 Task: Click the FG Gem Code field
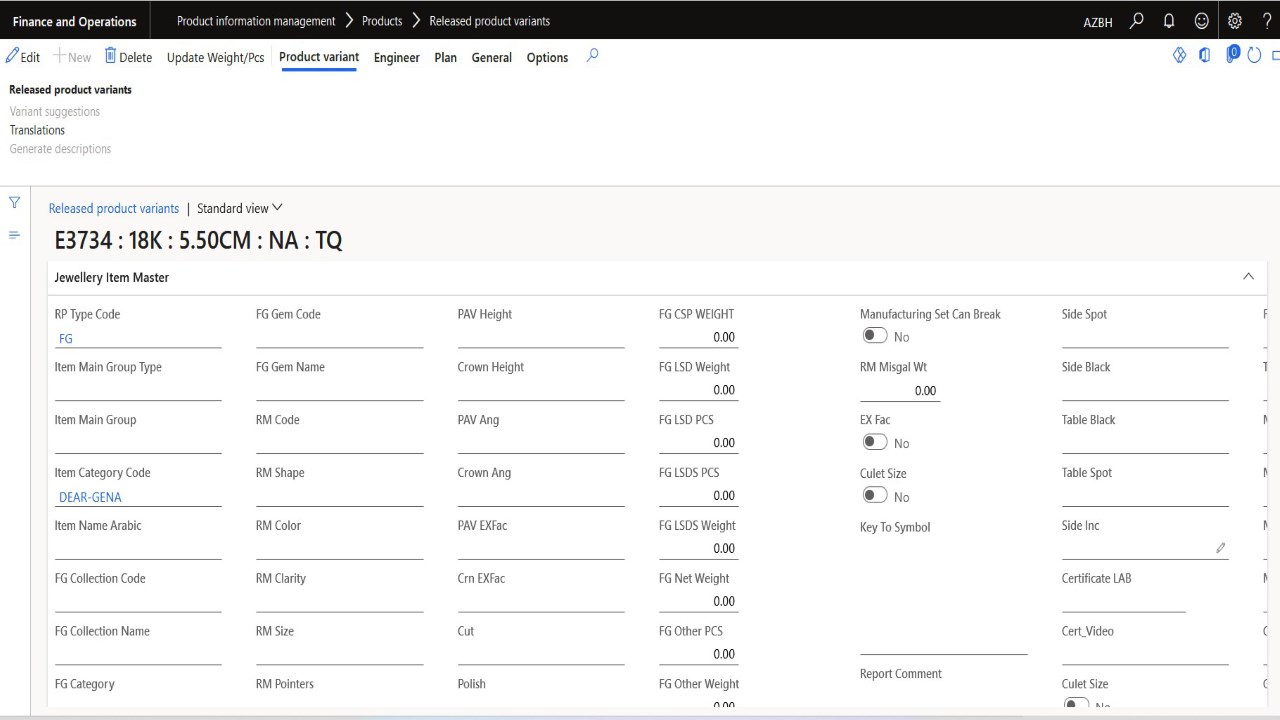[340, 338]
